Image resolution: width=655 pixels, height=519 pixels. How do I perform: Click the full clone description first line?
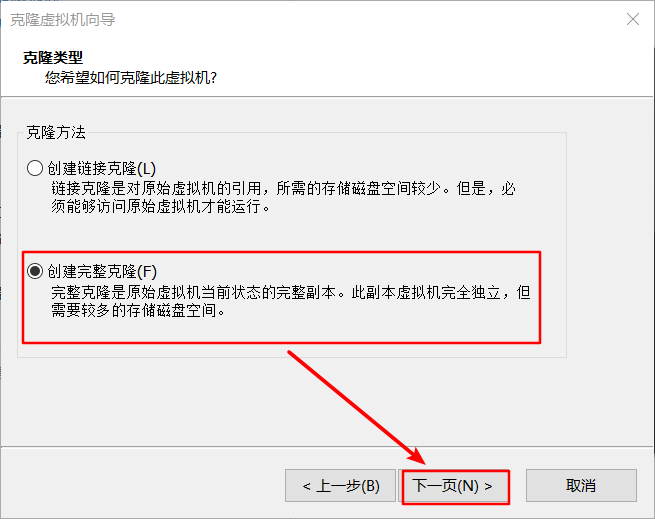291,293
